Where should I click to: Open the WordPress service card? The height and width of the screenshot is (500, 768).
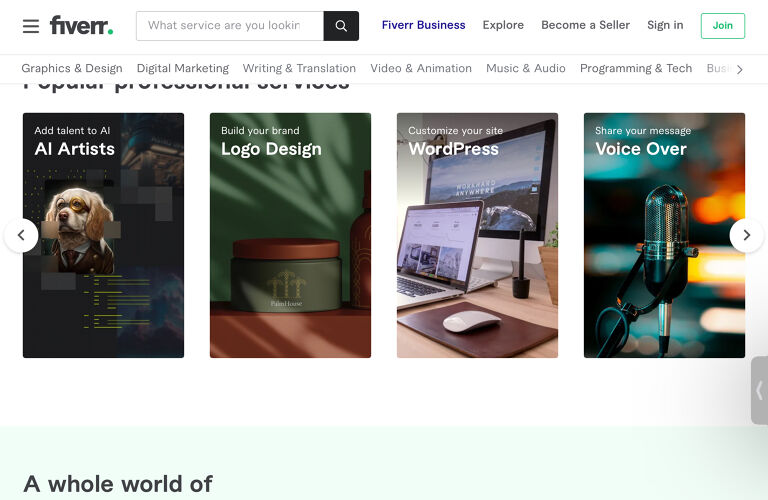(x=478, y=236)
